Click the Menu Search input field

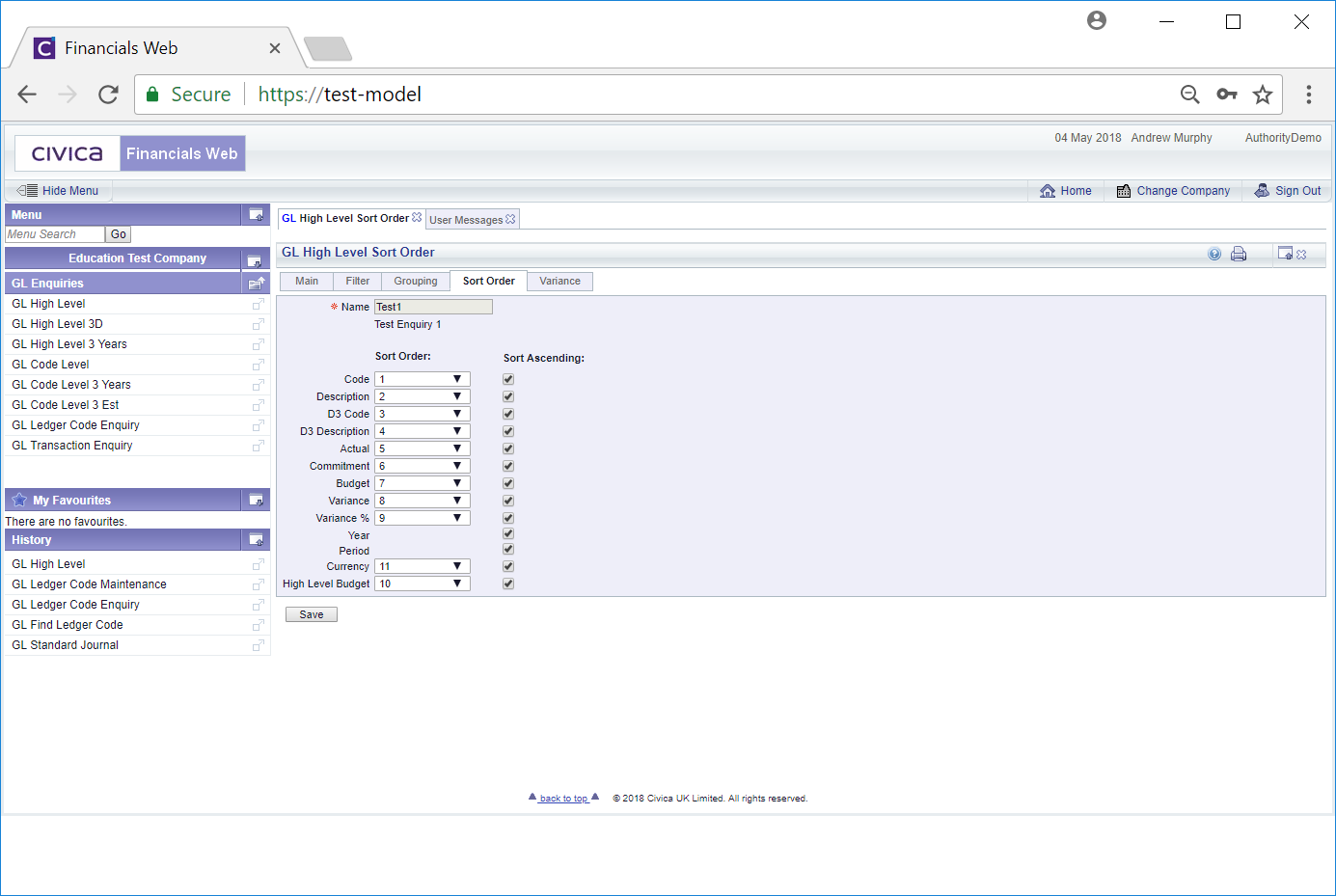pyautogui.click(x=54, y=234)
